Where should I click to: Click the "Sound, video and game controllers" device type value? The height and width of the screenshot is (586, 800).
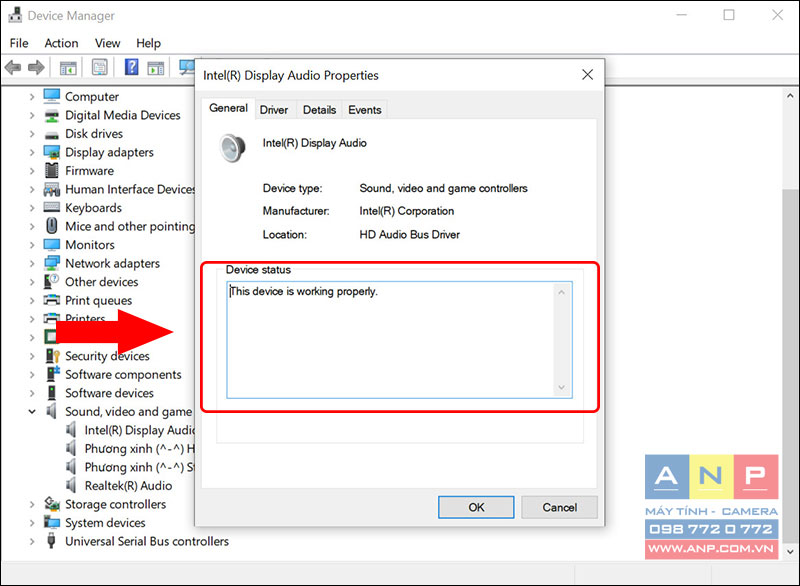click(x=443, y=188)
